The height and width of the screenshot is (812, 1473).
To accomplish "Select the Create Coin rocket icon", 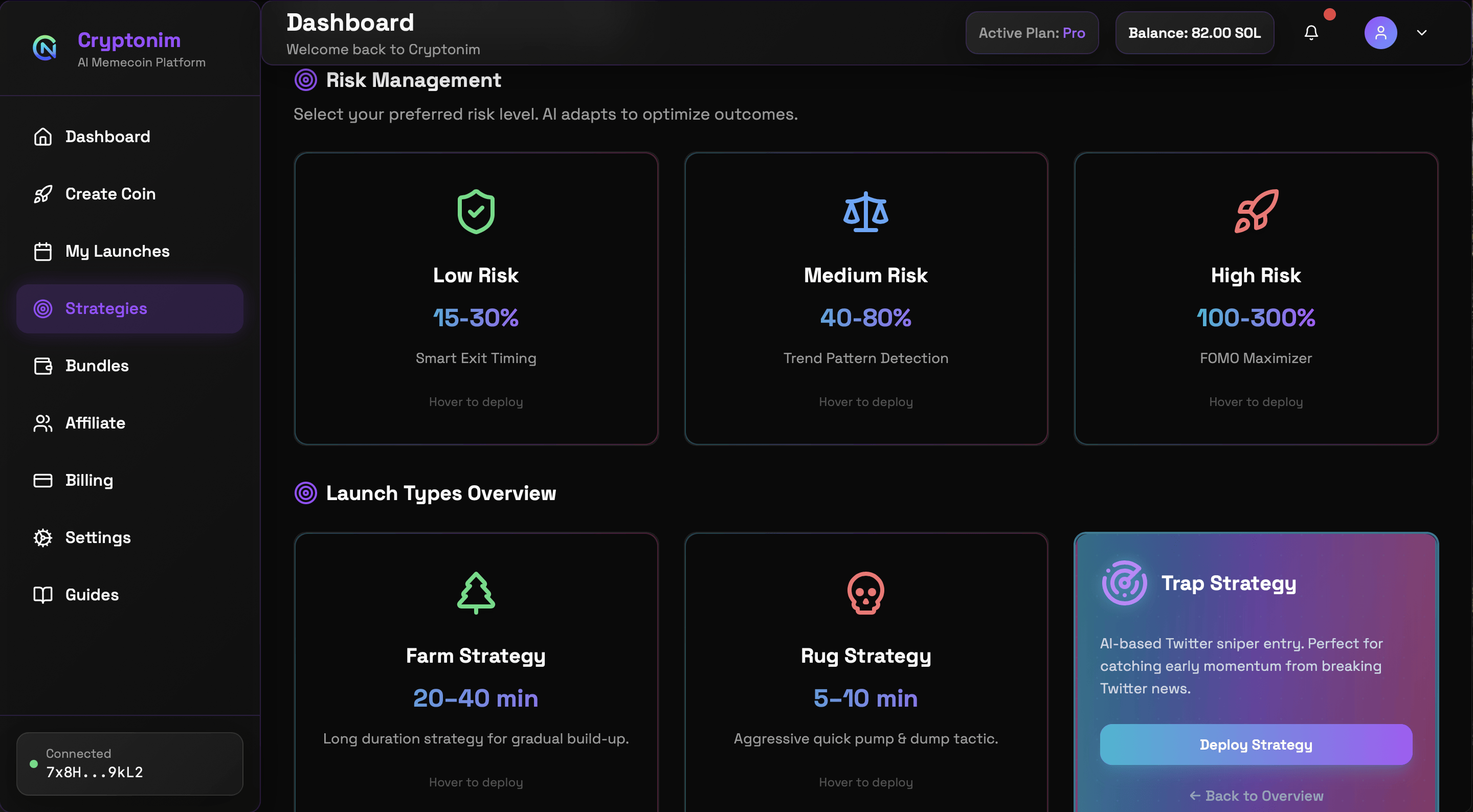I will [43, 194].
